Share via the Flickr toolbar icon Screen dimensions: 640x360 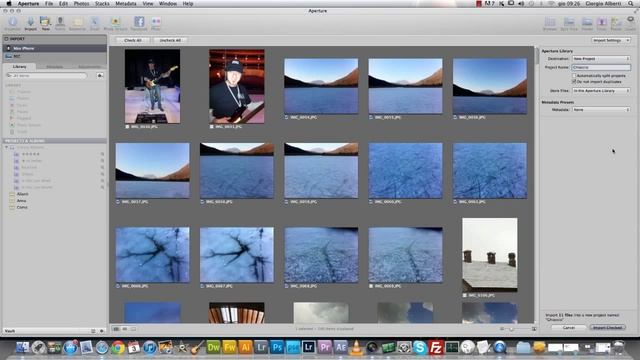[156, 23]
